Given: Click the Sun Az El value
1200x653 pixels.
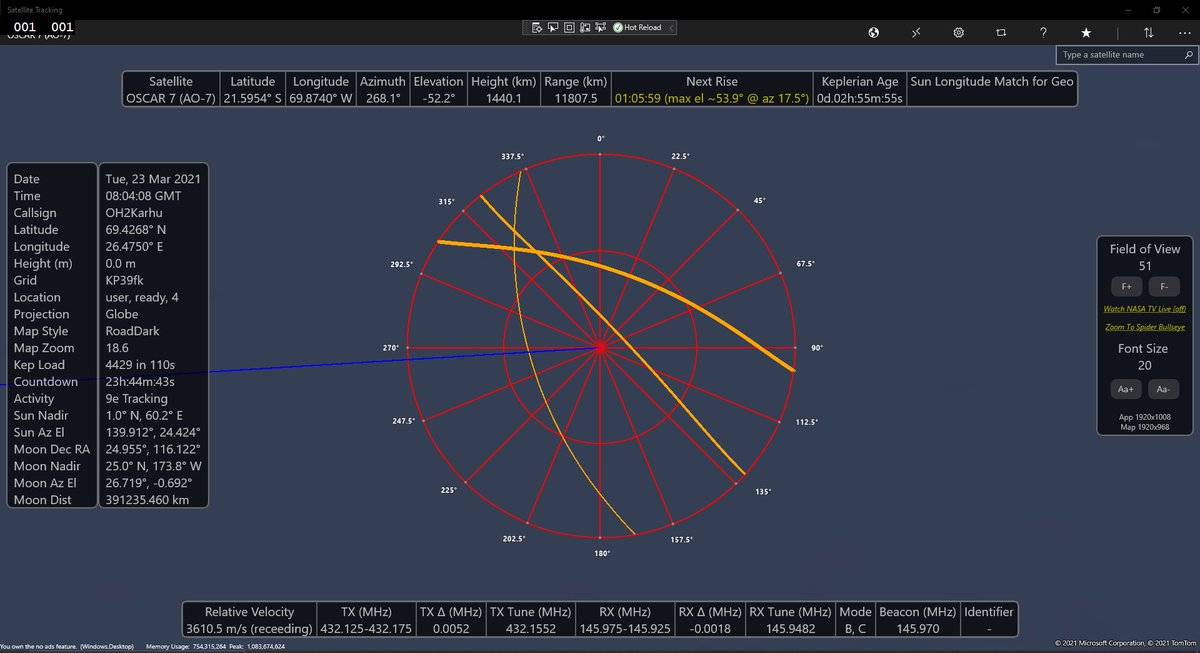Looking at the screenshot, I should (152, 432).
